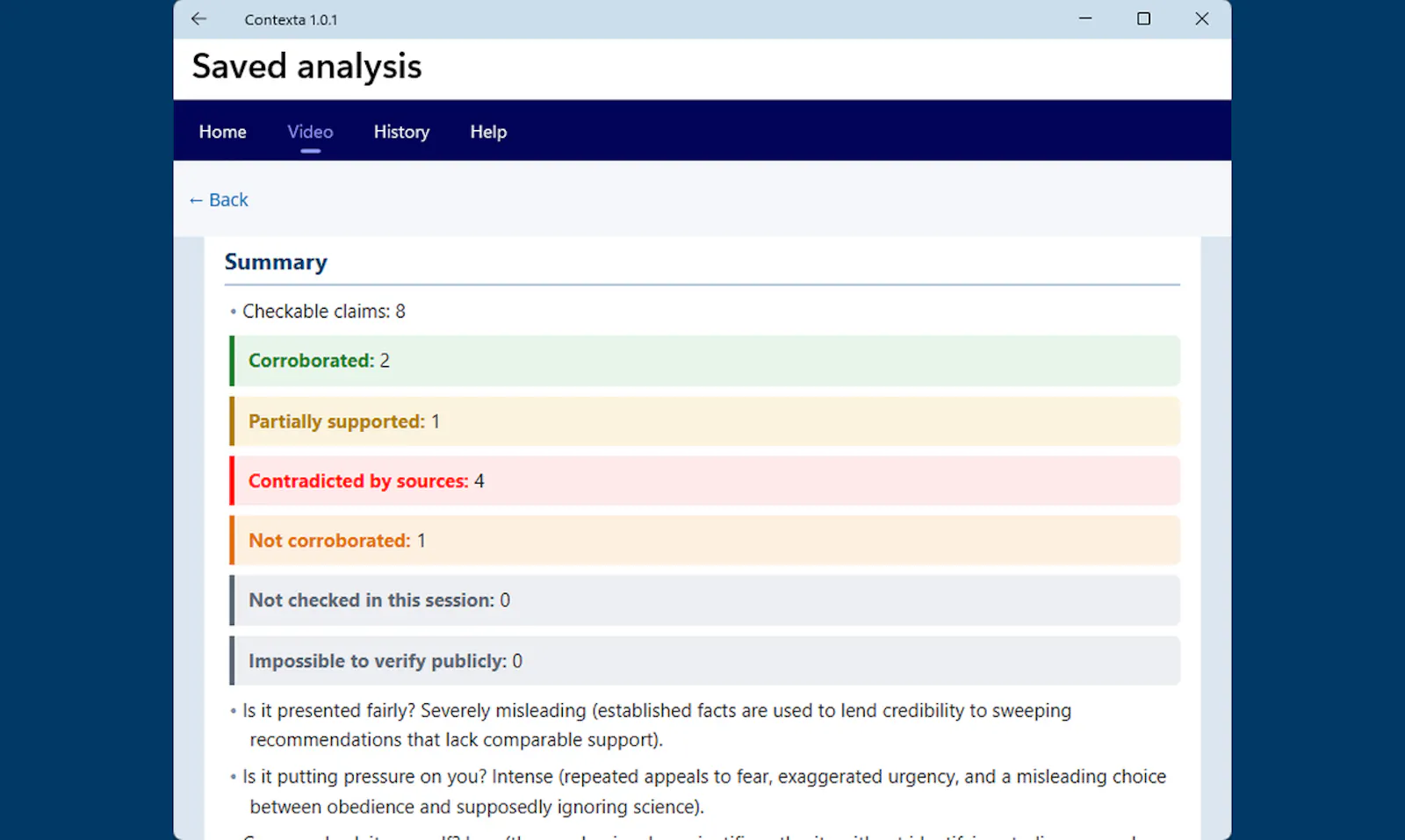
Task: Click 'Impossible to verify publicly: 0' row
Action: pyautogui.click(x=704, y=661)
